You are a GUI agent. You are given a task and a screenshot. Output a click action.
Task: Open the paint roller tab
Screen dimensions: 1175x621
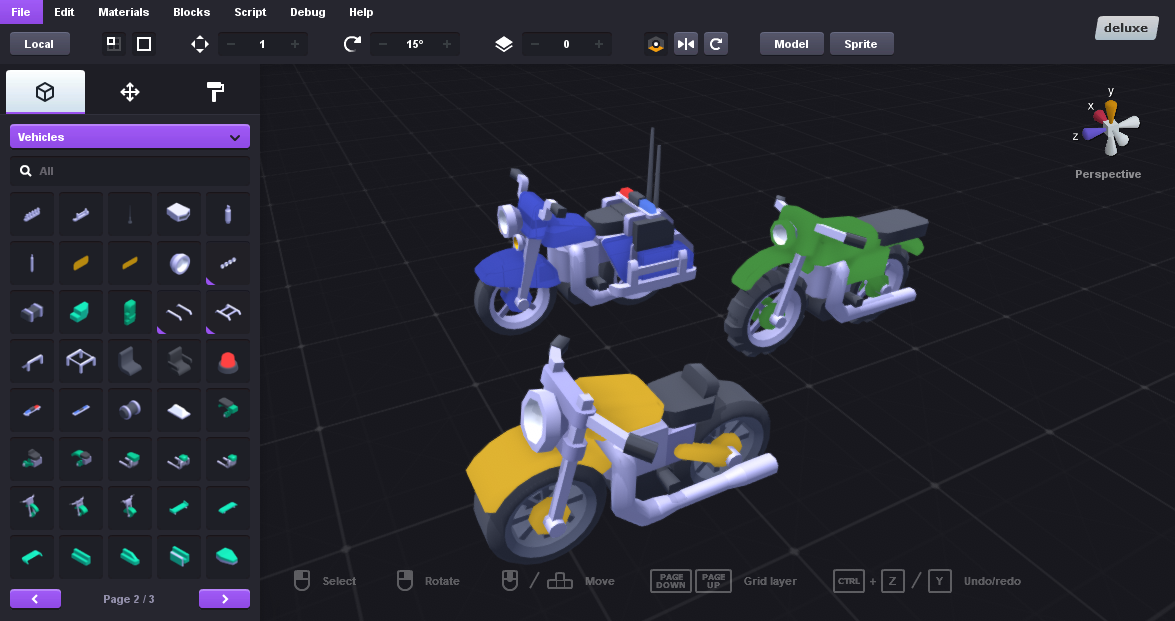(x=215, y=92)
